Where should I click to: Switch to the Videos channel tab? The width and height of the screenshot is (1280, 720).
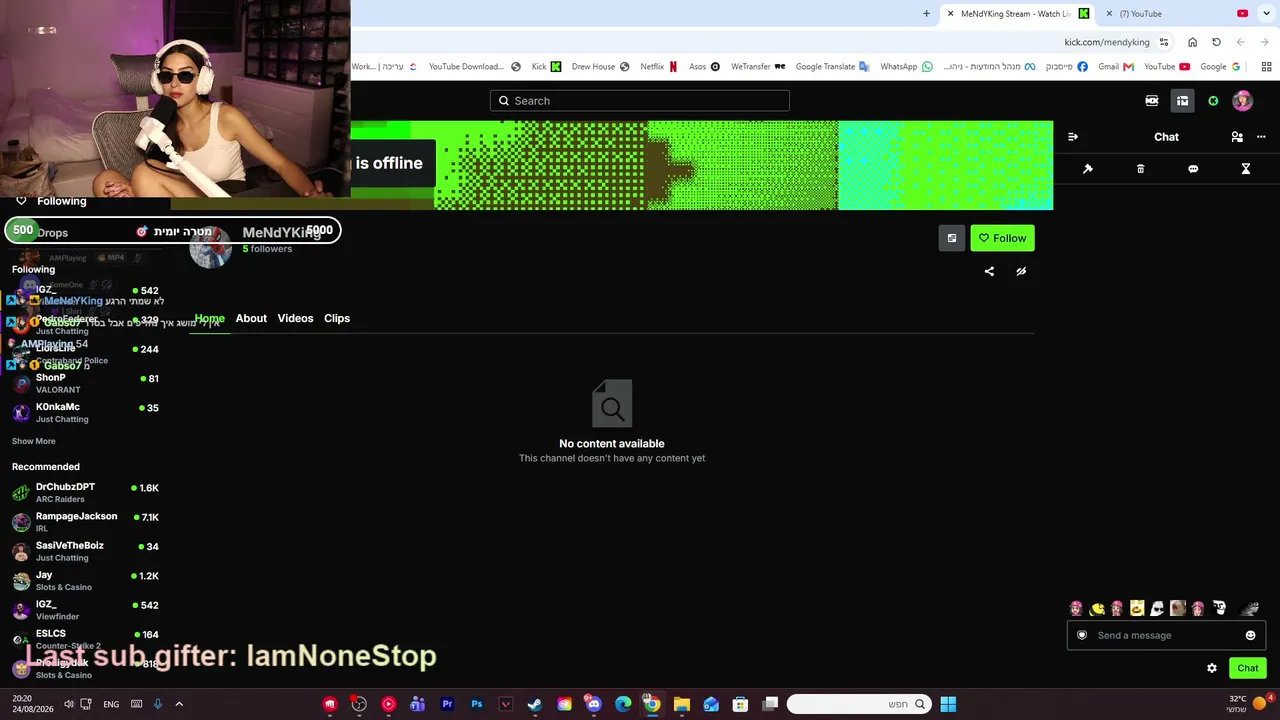pyautogui.click(x=295, y=318)
